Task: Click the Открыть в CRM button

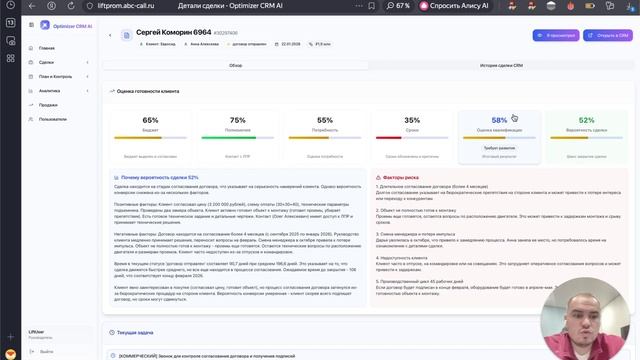Action: [x=608, y=36]
